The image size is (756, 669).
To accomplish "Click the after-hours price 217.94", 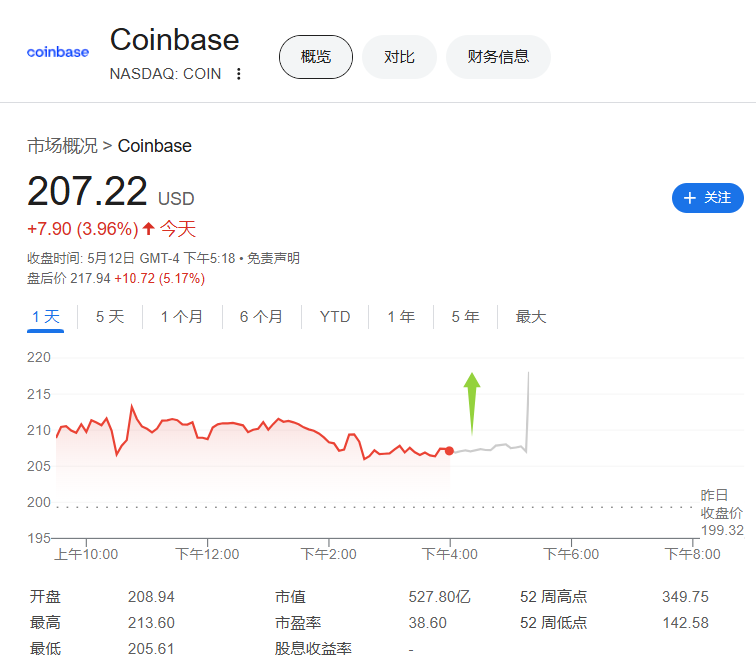I will (x=90, y=278).
